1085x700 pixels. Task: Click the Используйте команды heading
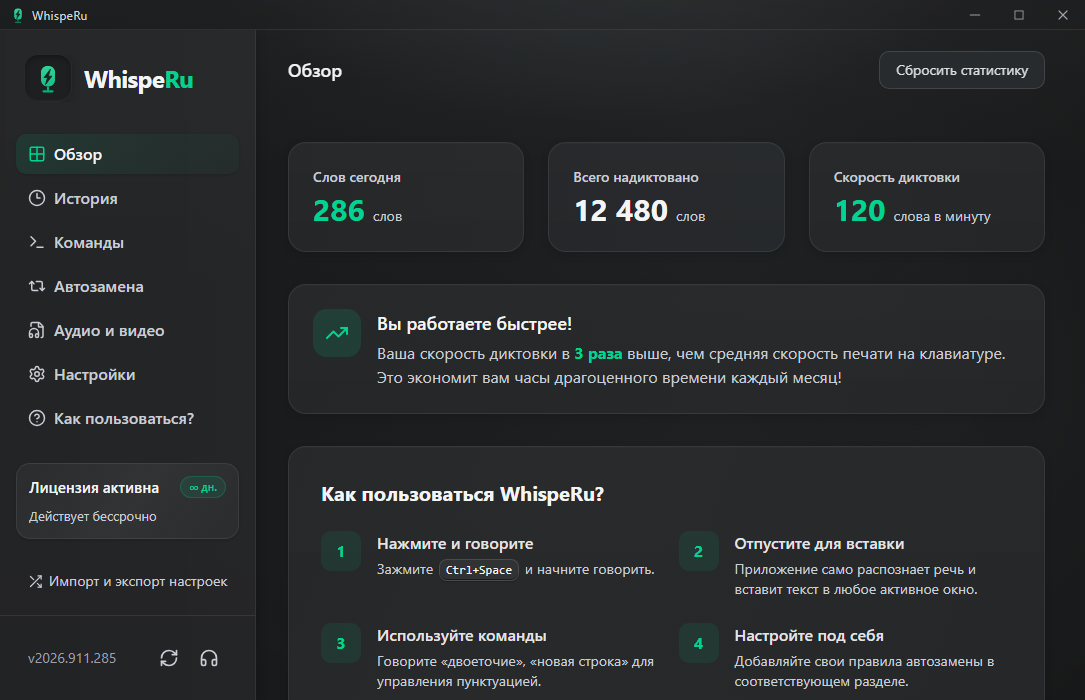click(462, 636)
